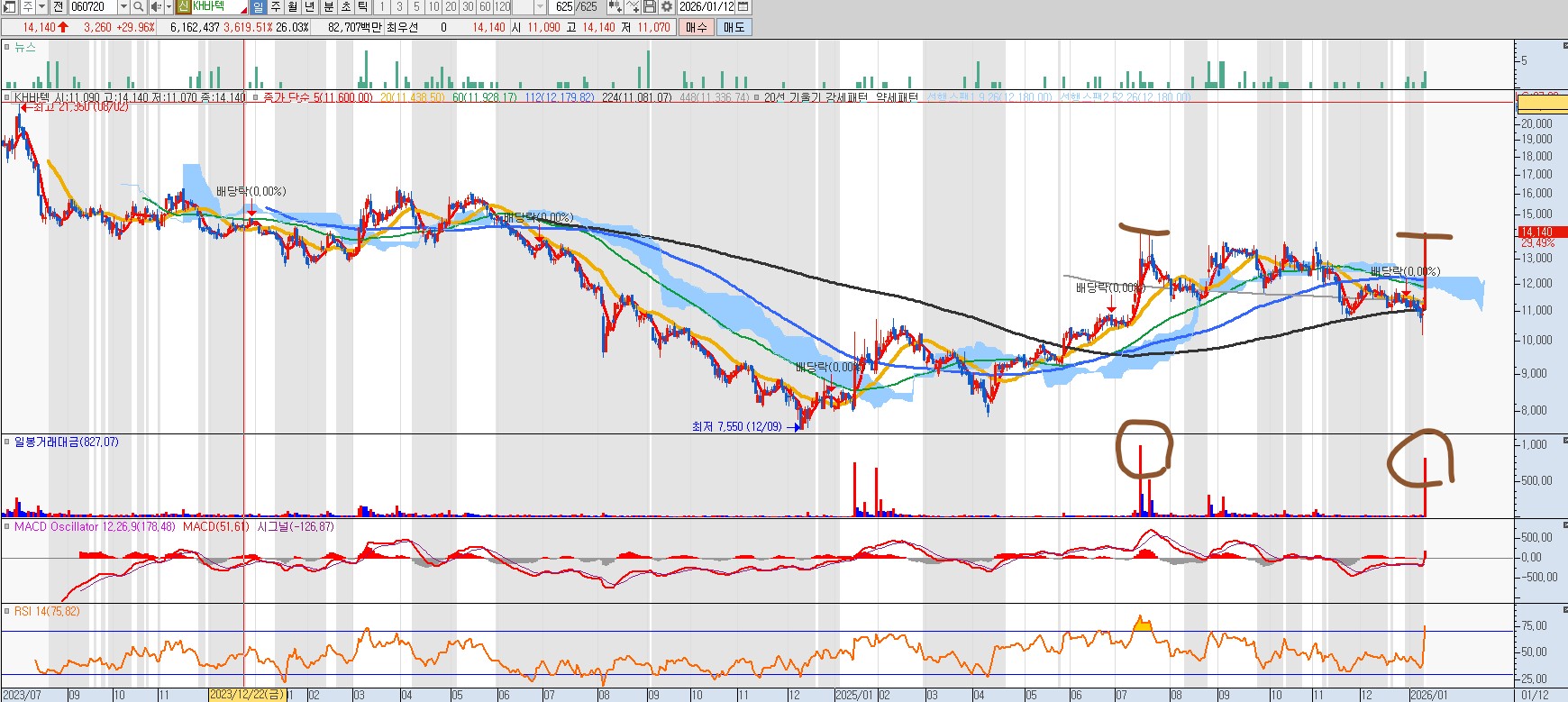Click the 뉴스 panel label
This screenshot has height=702, width=1568.
tap(25, 47)
